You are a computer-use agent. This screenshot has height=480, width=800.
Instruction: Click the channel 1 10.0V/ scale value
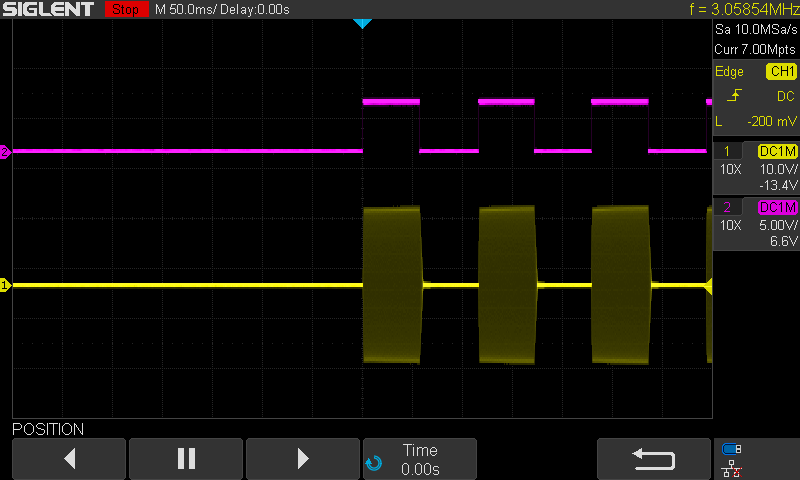point(779,169)
